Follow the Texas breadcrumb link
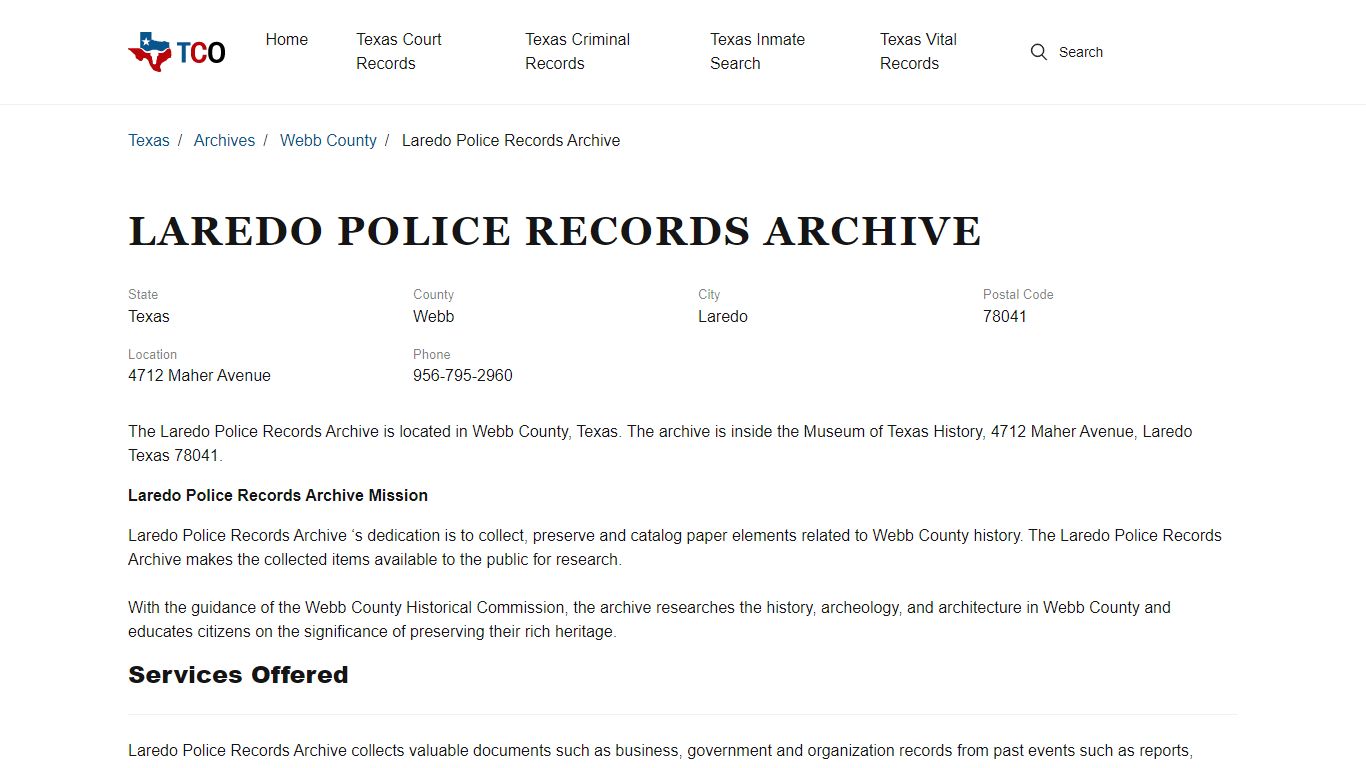This screenshot has width=1366, height=768. tap(149, 141)
